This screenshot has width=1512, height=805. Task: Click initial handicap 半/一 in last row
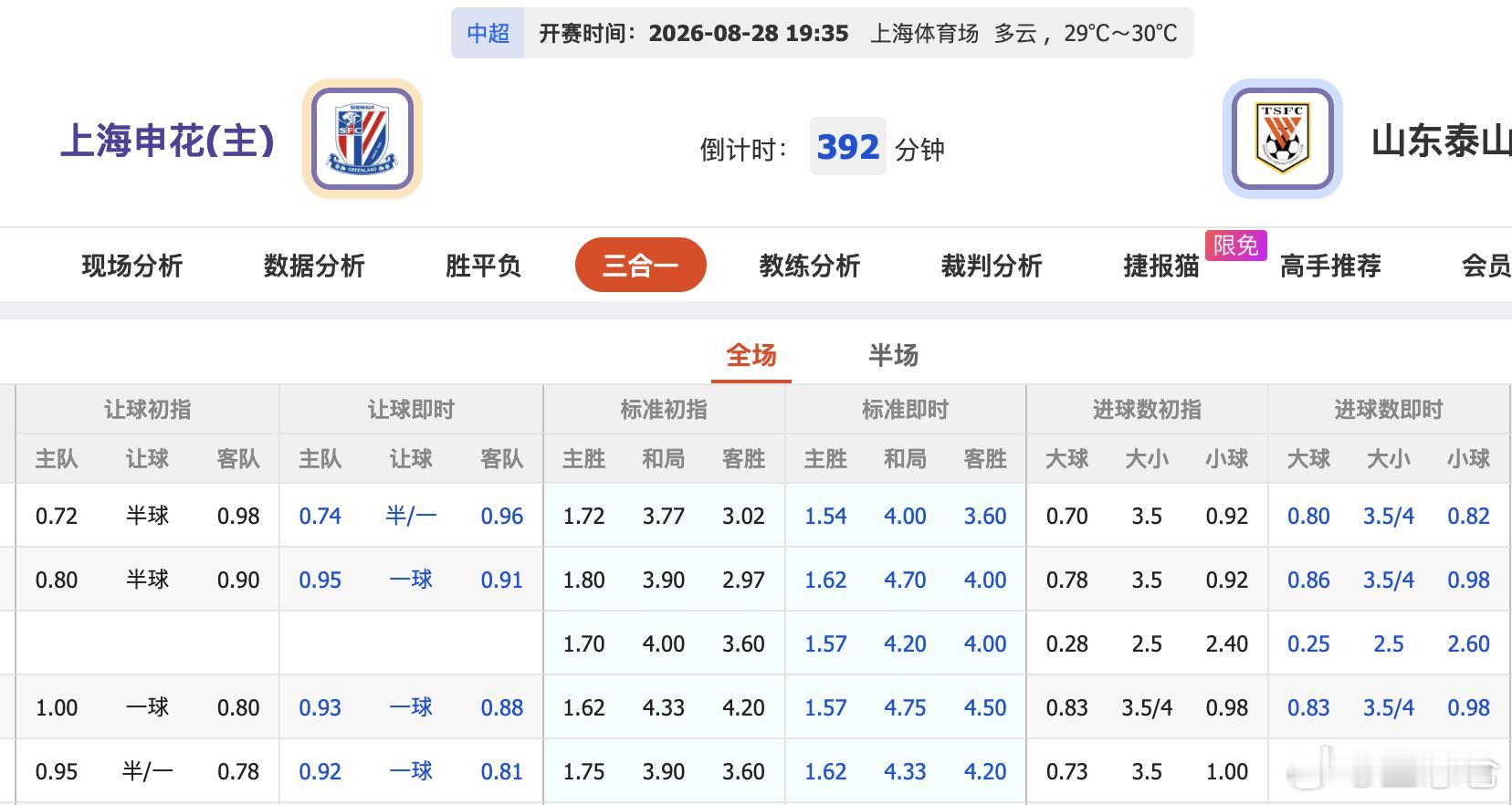click(x=148, y=771)
